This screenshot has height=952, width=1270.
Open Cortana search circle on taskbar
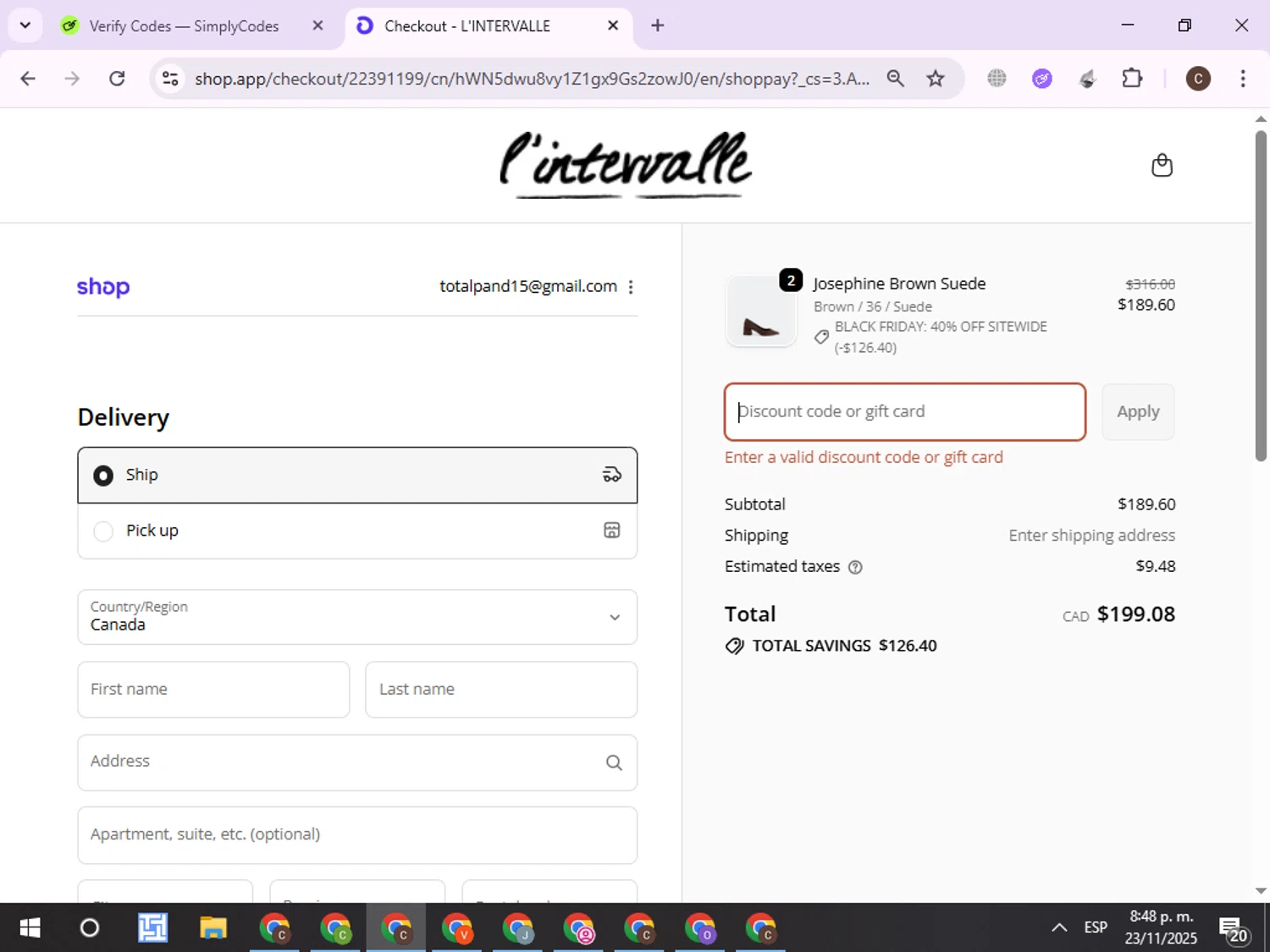pyautogui.click(x=89, y=928)
